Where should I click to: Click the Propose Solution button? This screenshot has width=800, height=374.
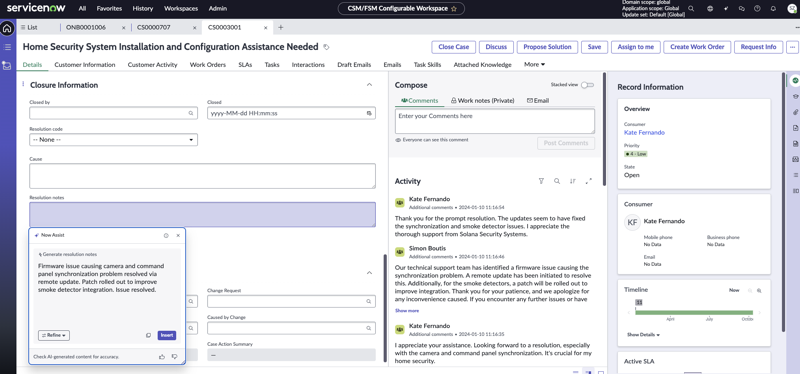547,47
